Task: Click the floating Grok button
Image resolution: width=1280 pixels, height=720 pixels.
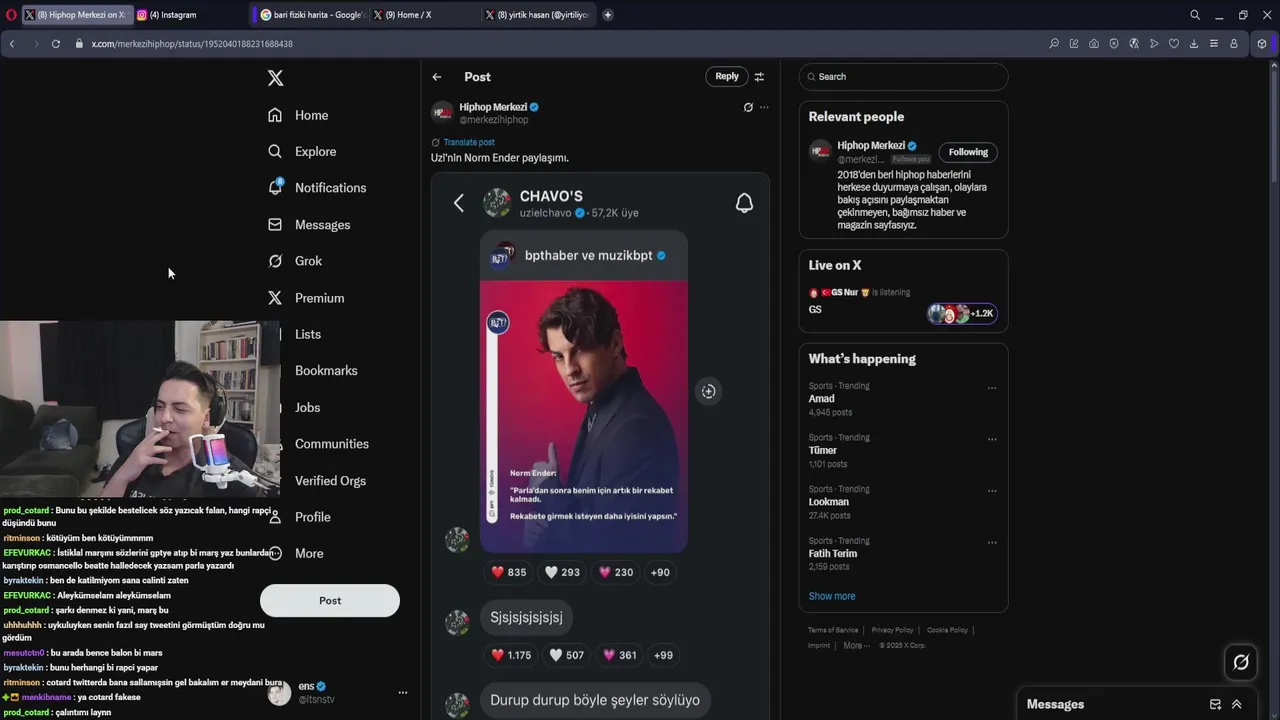Action: coord(1241,662)
